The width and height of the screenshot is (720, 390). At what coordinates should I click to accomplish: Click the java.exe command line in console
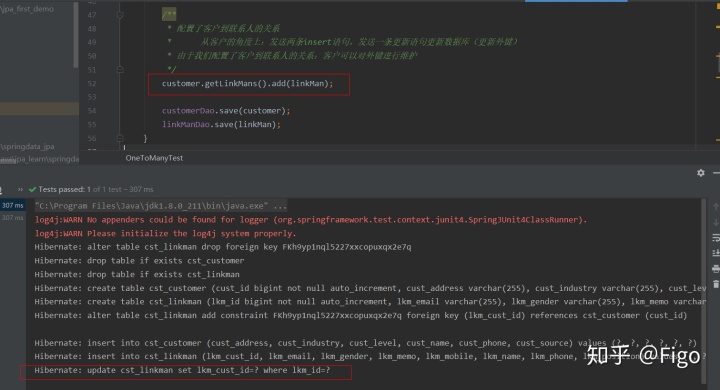(160, 206)
